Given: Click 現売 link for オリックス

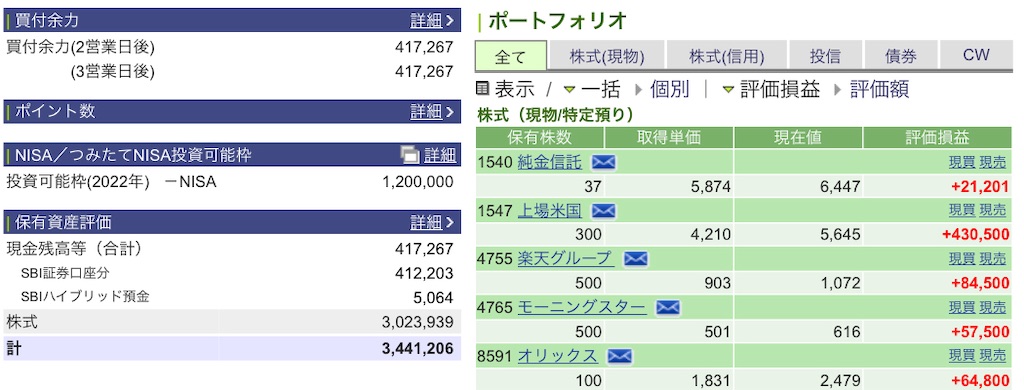Looking at the screenshot, I should pyautogui.click(x=993, y=356).
